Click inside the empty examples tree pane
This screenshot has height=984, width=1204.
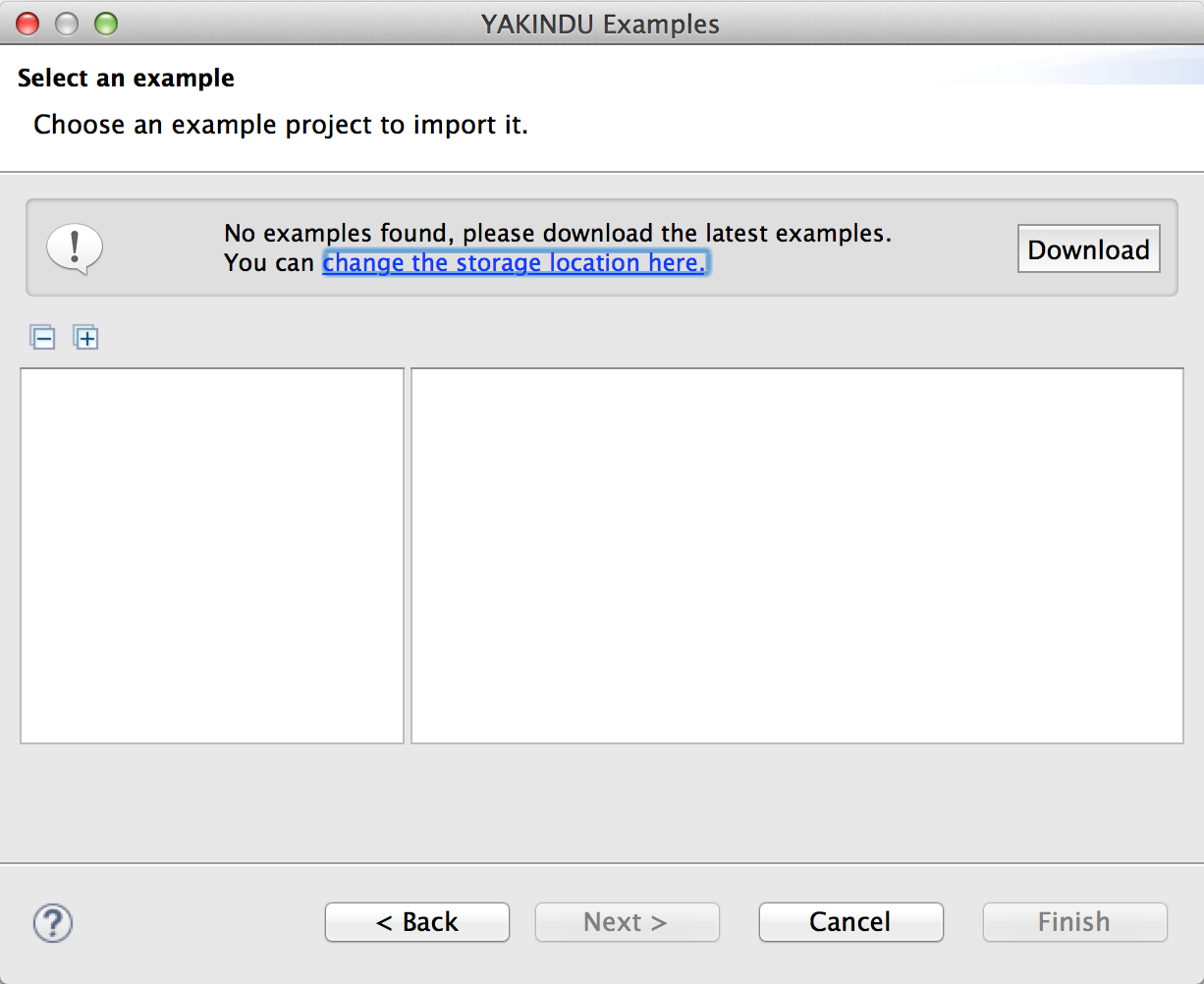pos(212,556)
